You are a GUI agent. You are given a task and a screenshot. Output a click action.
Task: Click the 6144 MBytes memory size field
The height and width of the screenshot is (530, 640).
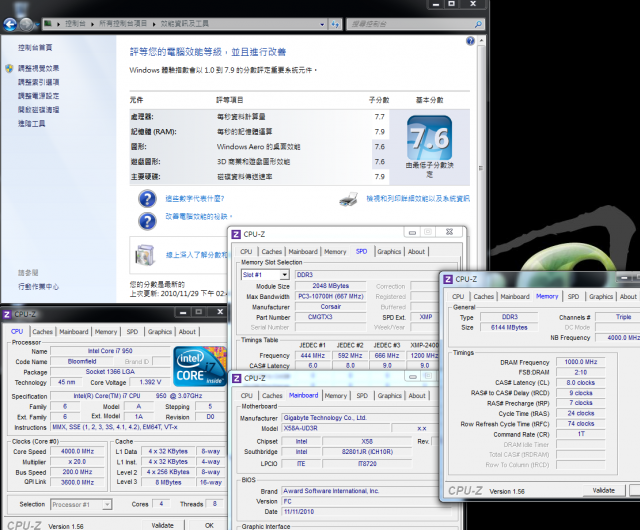(x=509, y=327)
